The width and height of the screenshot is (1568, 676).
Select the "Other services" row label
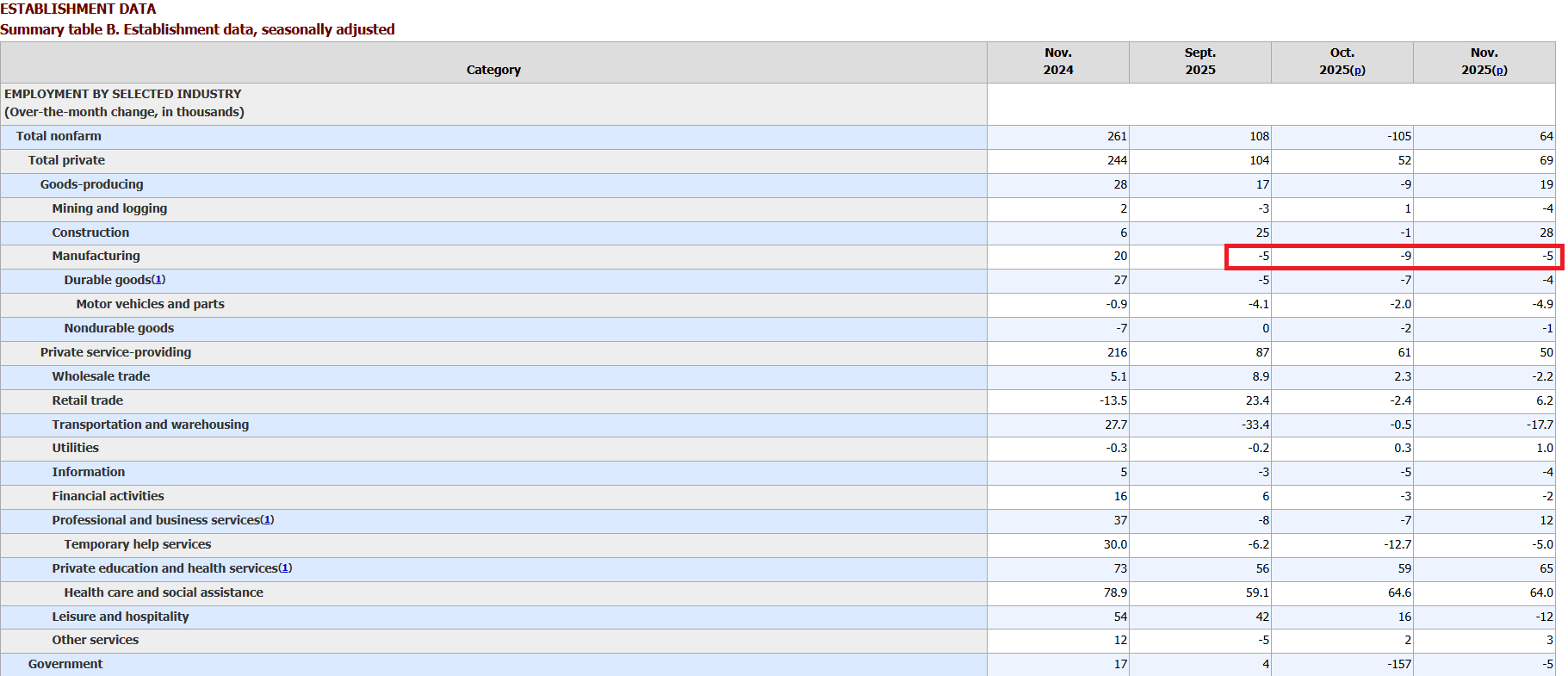coord(95,640)
